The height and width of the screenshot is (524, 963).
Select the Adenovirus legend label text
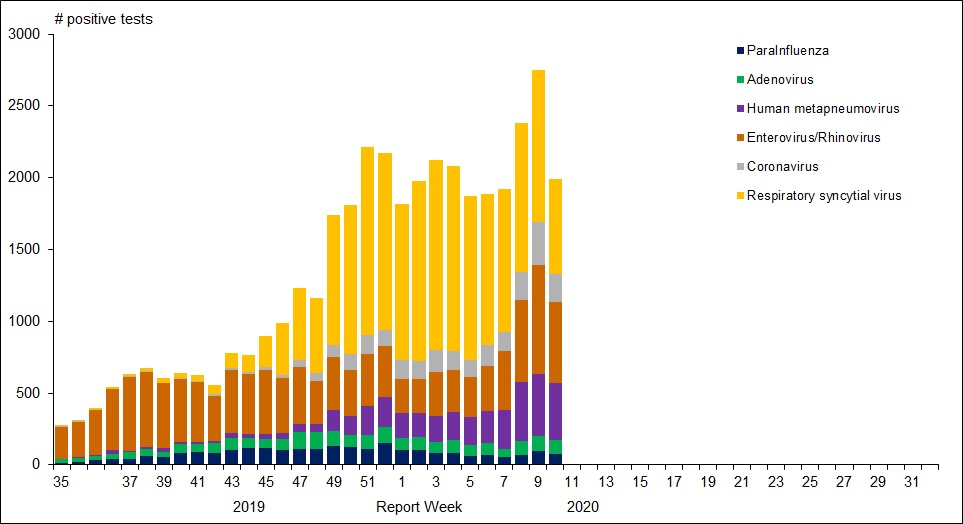[x=781, y=80]
